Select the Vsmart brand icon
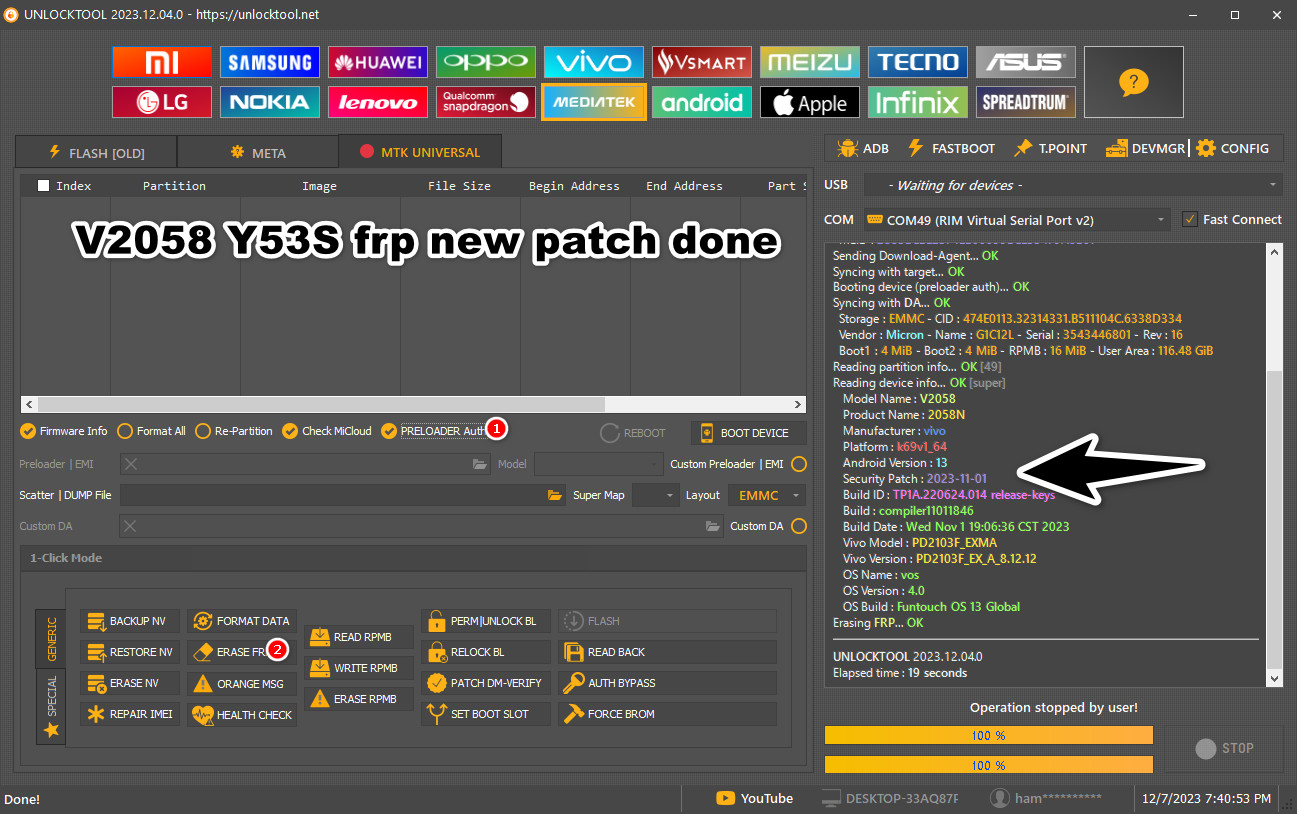The image size is (1297, 814). pyautogui.click(x=702, y=62)
